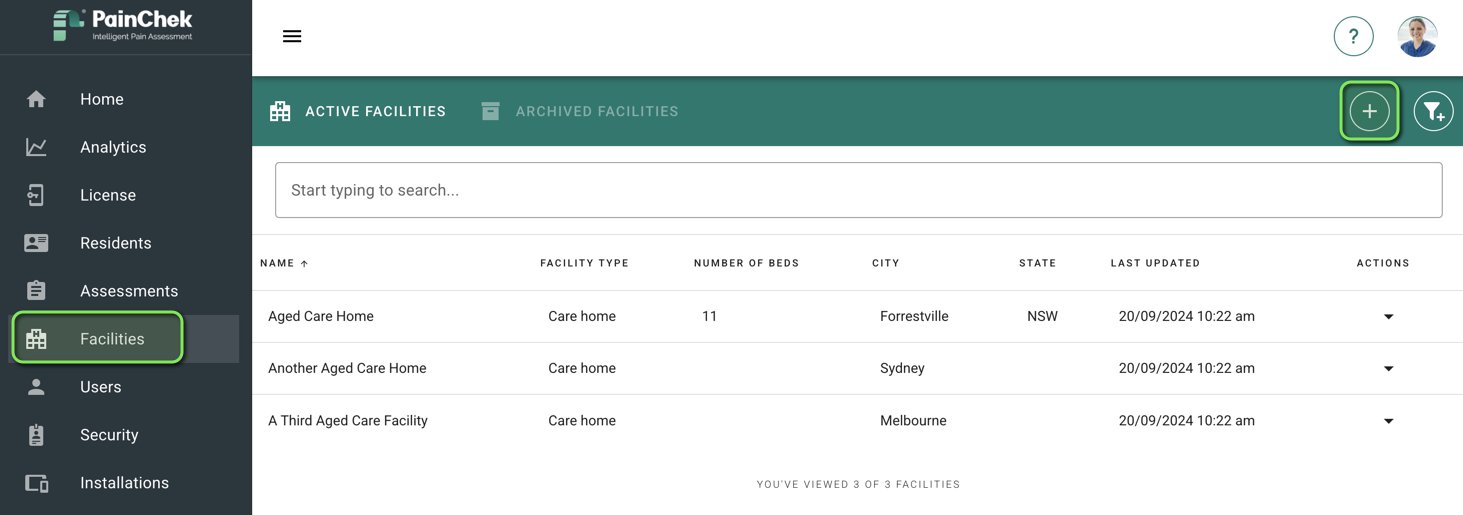Click the add facility plus button
The height and width of the screenshot is (515, 1463).
pos(1369,111)
